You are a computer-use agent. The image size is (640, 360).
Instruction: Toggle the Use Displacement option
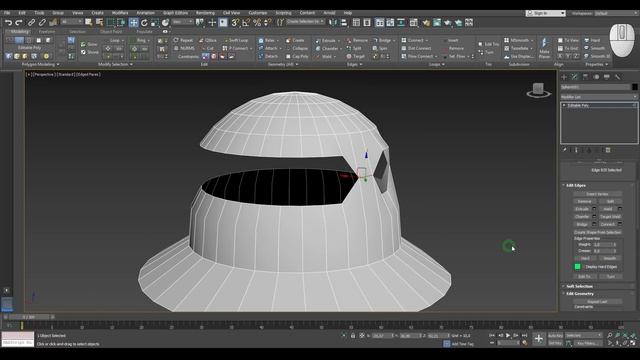pyautogui.click(x=518, y=56)
